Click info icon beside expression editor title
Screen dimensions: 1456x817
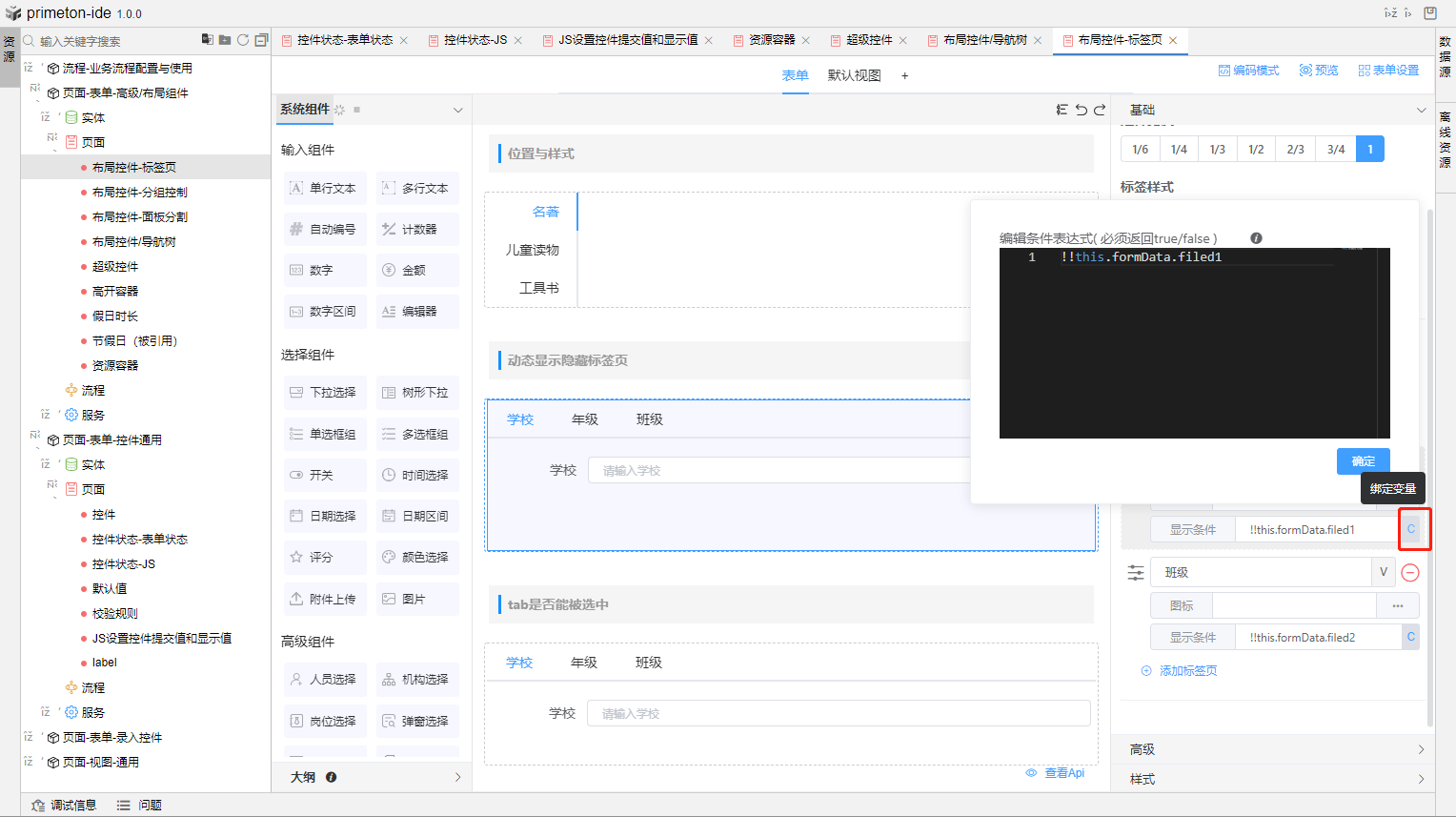pos(1256,238)
